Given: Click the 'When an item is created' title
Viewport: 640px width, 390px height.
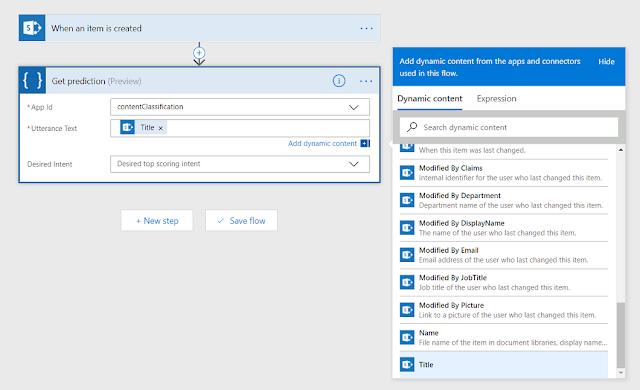Looking at the screenshot, I should (x=96, y=29).
